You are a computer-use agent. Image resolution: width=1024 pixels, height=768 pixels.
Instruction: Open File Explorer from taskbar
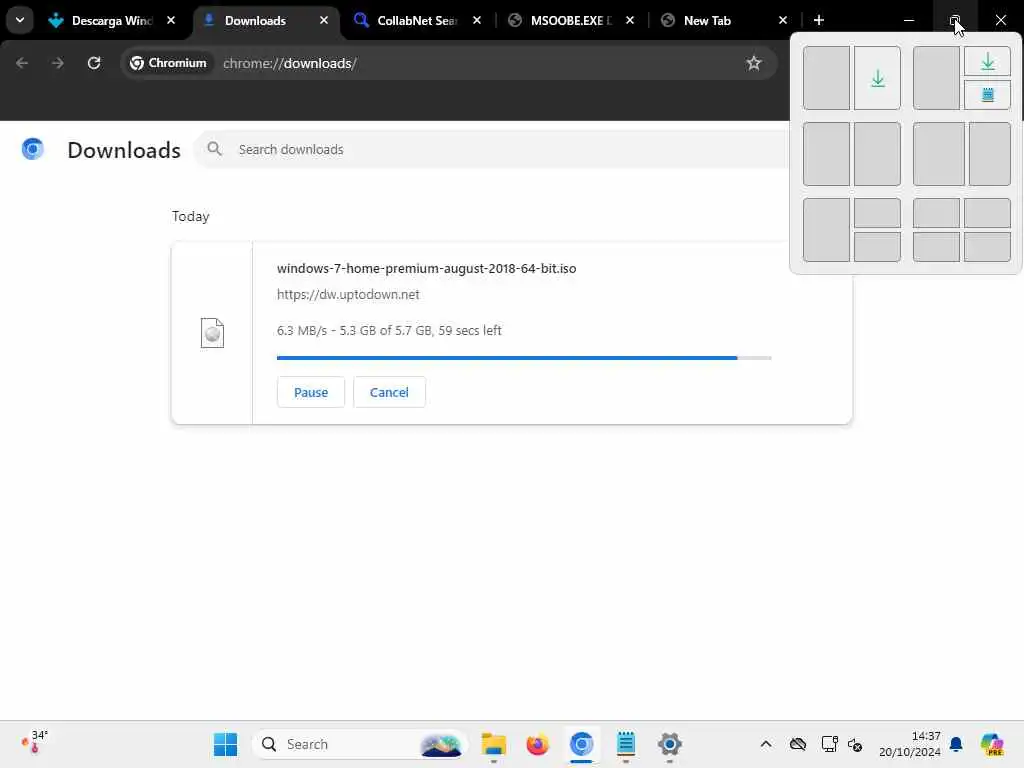(494, 744)
